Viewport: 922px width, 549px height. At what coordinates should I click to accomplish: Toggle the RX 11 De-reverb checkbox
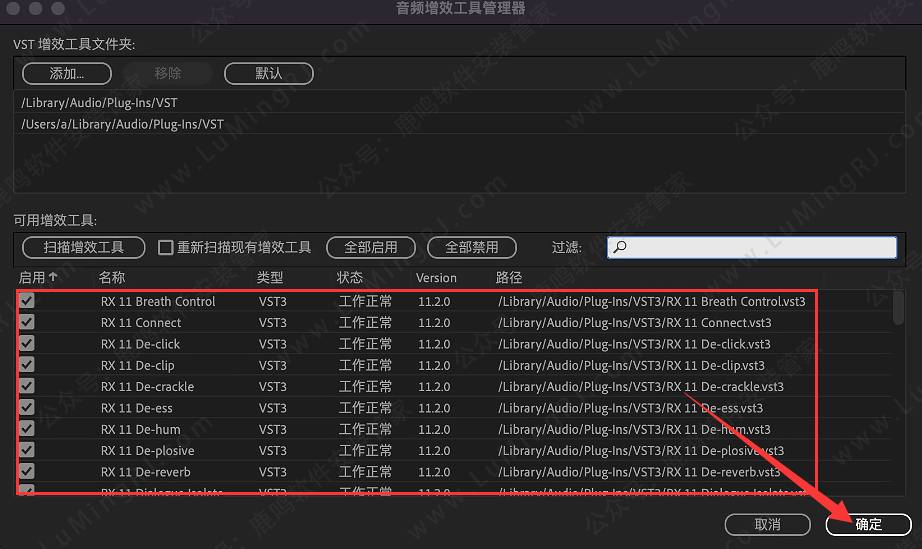(27, 471)
